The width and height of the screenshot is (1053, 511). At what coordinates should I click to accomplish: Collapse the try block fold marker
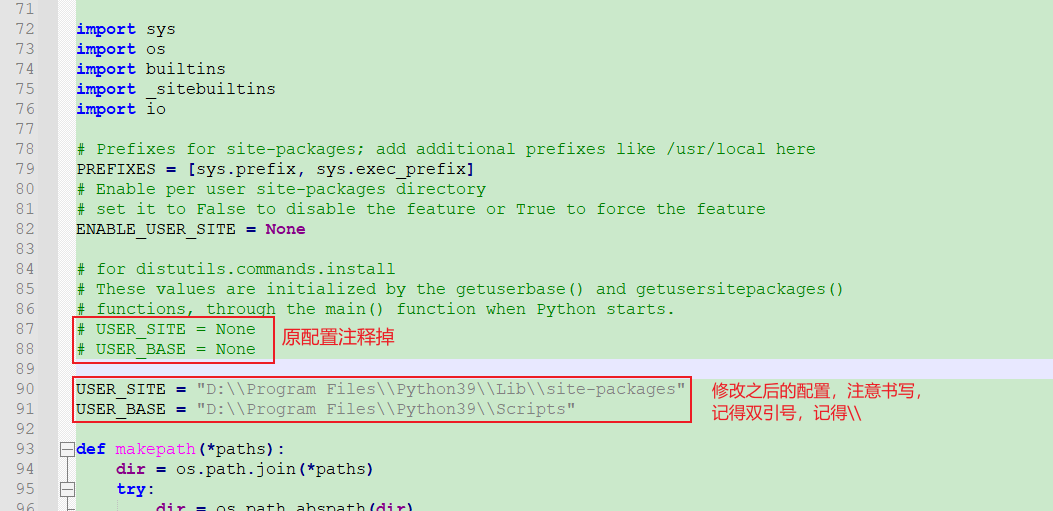[66, 490]
